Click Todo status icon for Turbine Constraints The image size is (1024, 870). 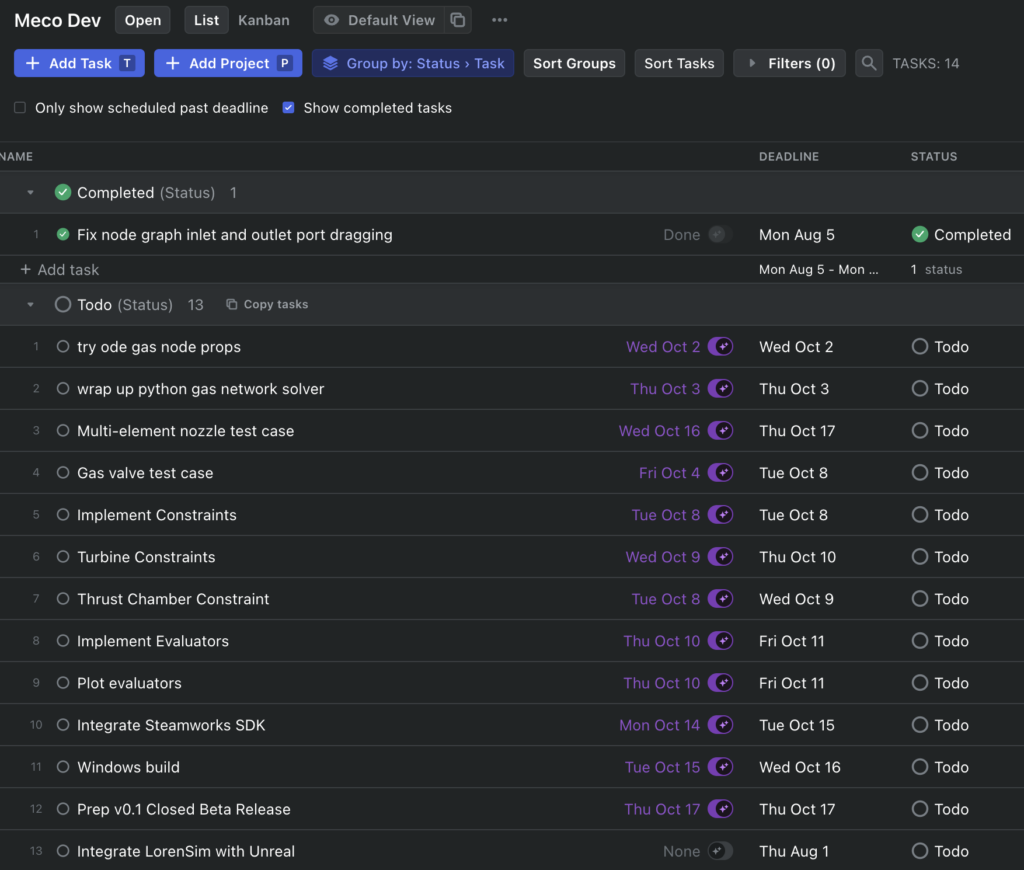(x=920, y=557)
